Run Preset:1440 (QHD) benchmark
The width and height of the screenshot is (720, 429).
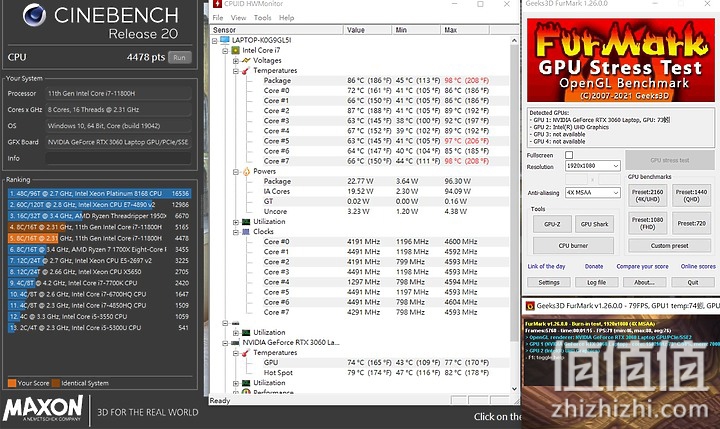691,195
